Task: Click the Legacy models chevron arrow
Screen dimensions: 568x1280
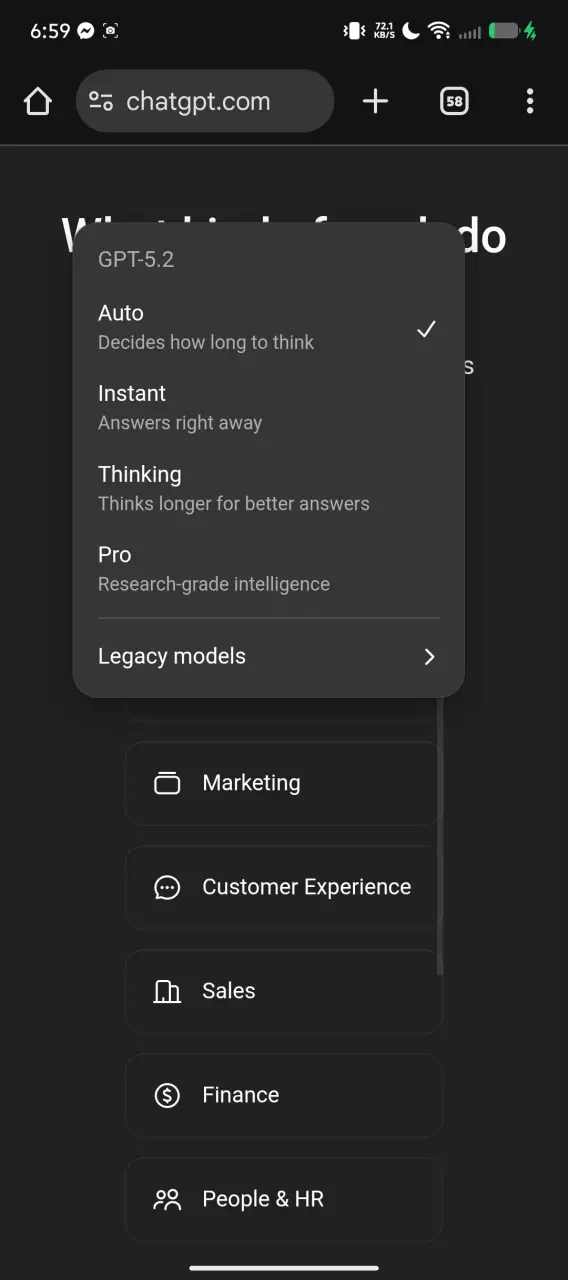Action: (429, 657)
